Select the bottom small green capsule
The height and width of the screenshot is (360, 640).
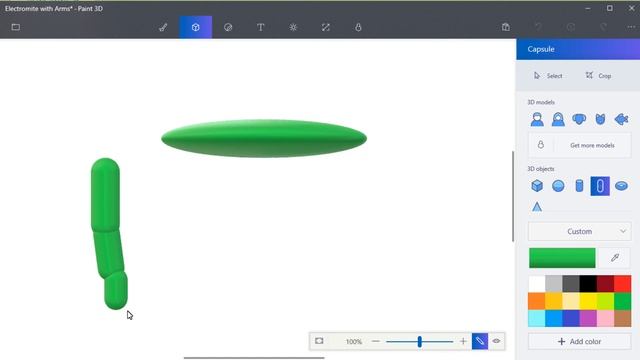(116, 291)
